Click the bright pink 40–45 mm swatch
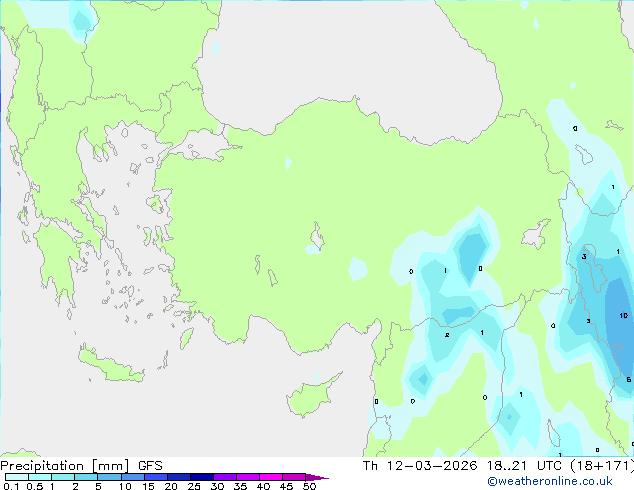 271,477
